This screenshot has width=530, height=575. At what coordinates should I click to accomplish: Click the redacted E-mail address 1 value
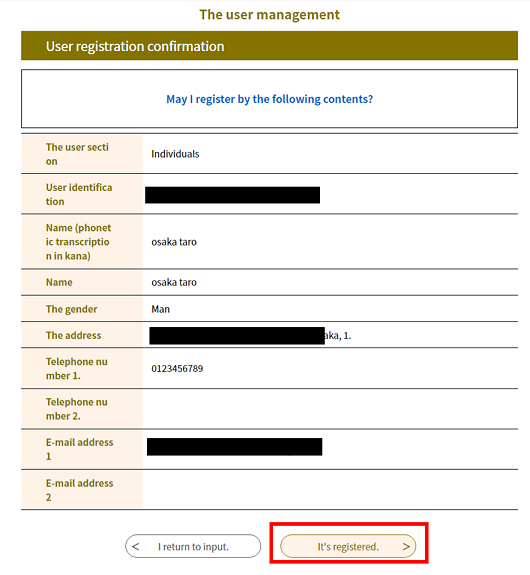235,447
